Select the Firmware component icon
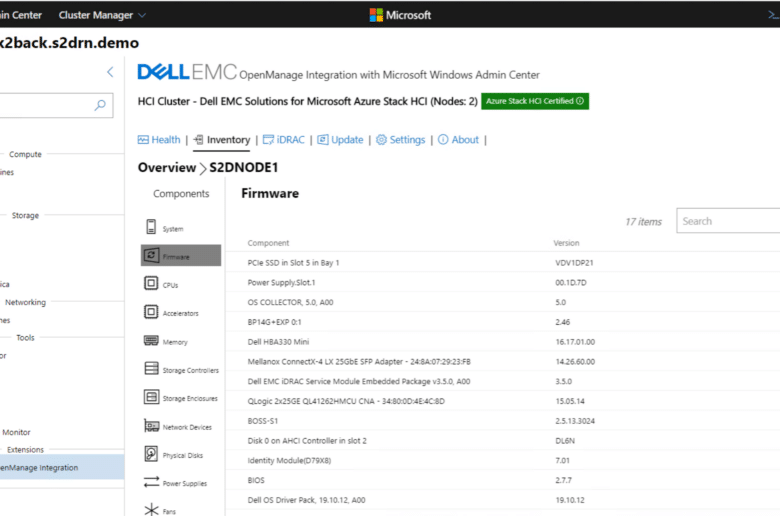The width and height of the screenshot is (780, 516). pyautogui.click(x=151, y=255)
